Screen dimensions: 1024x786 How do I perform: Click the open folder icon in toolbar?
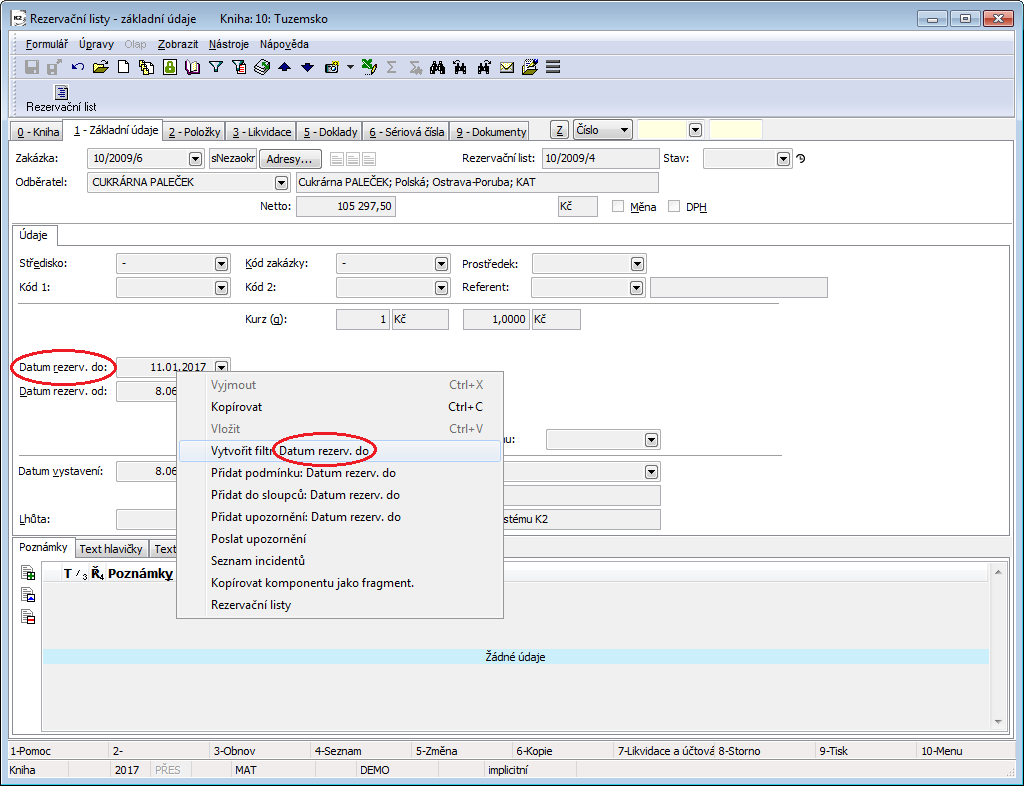click(100, 67)
